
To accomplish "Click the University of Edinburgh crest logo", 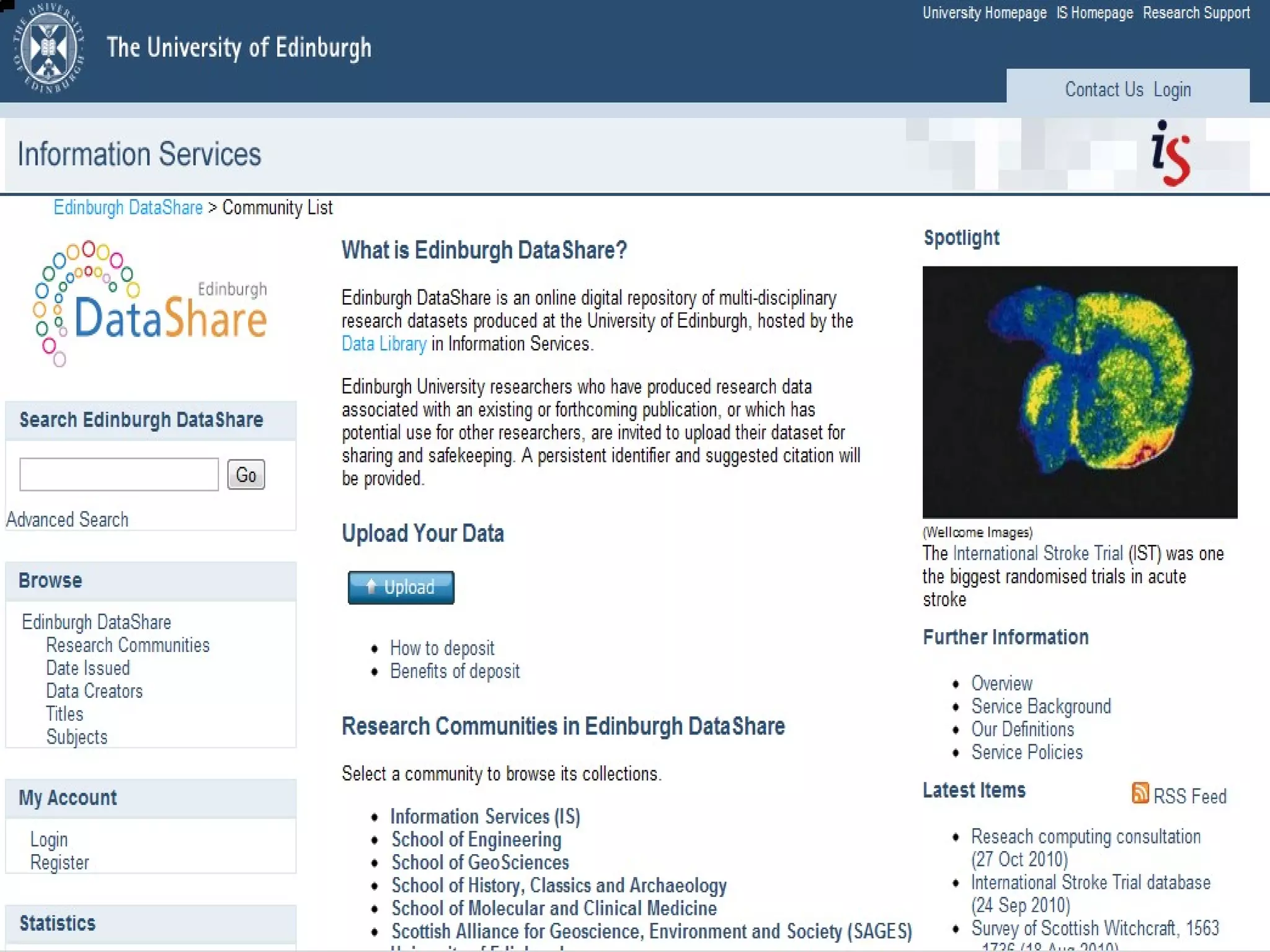I will [x=49, y=49].
